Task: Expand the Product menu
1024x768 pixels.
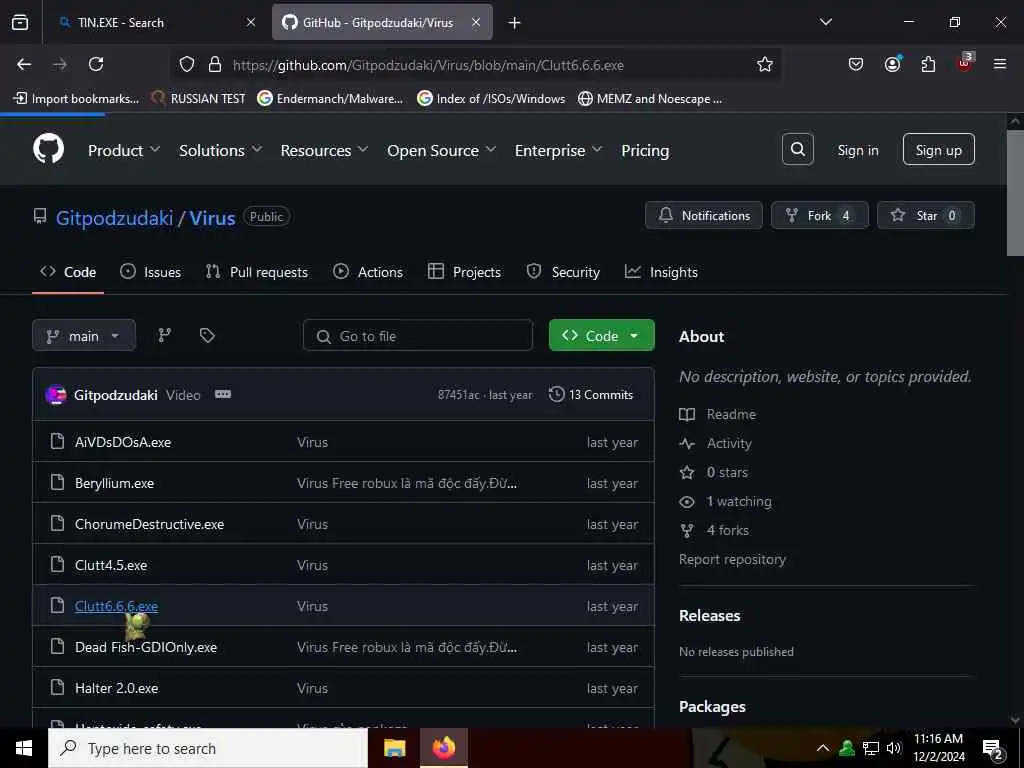Action: pos(123,150)
